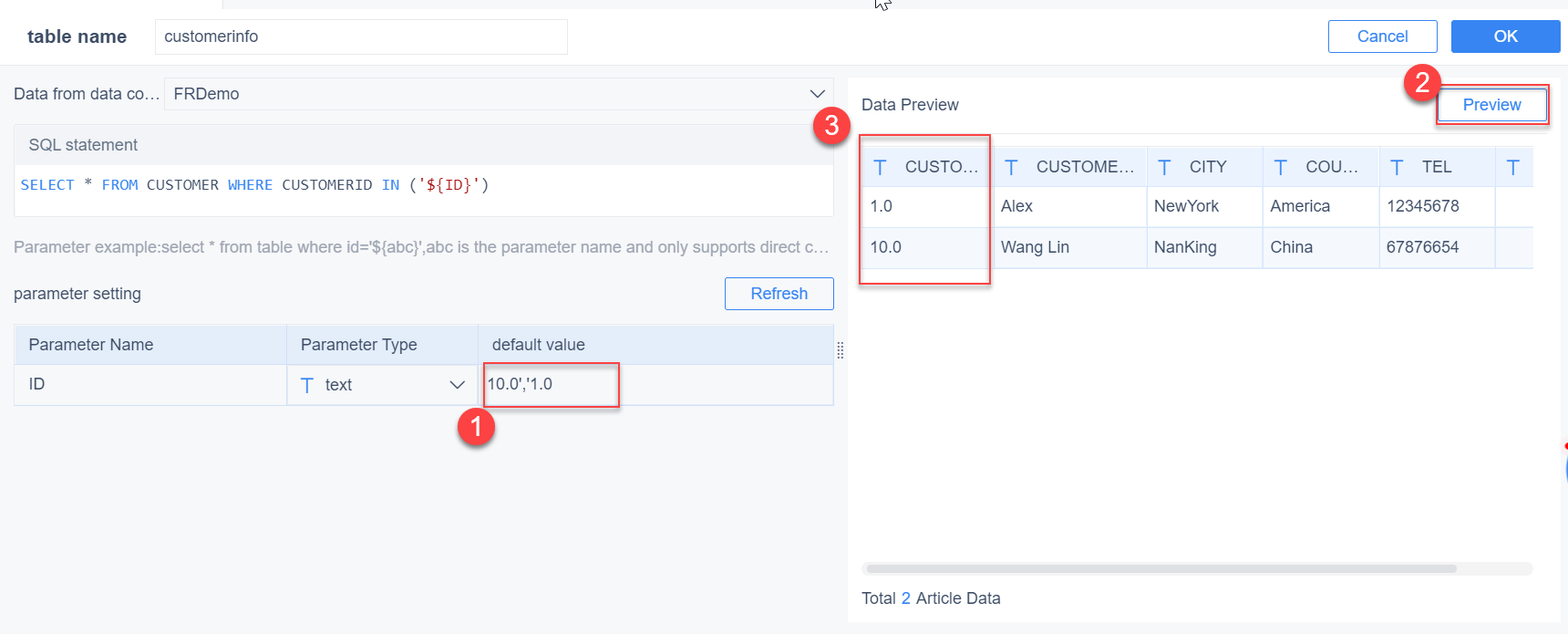Click the type icon of COUNTRY column
Viewport: 1568px width, 634px height.
point(1281,167)
